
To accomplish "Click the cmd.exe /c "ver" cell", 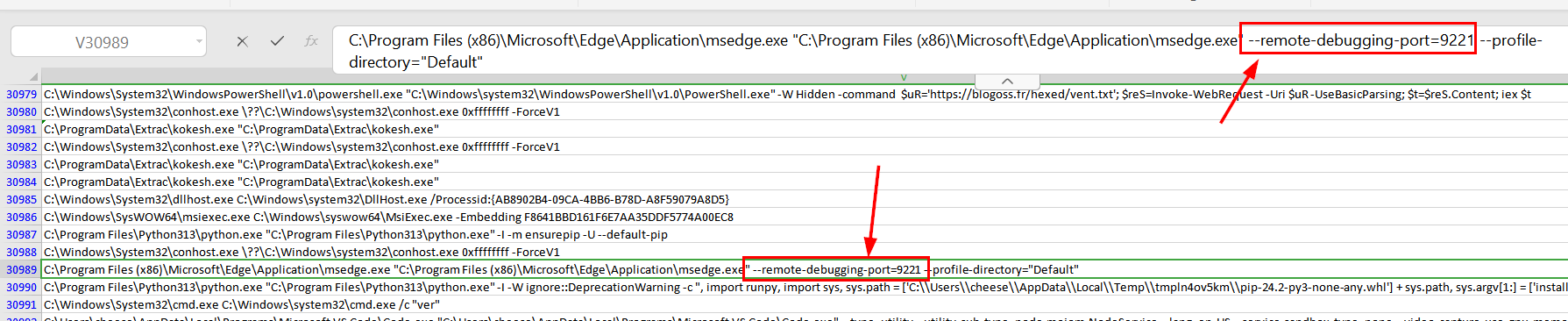I will 805,304.
